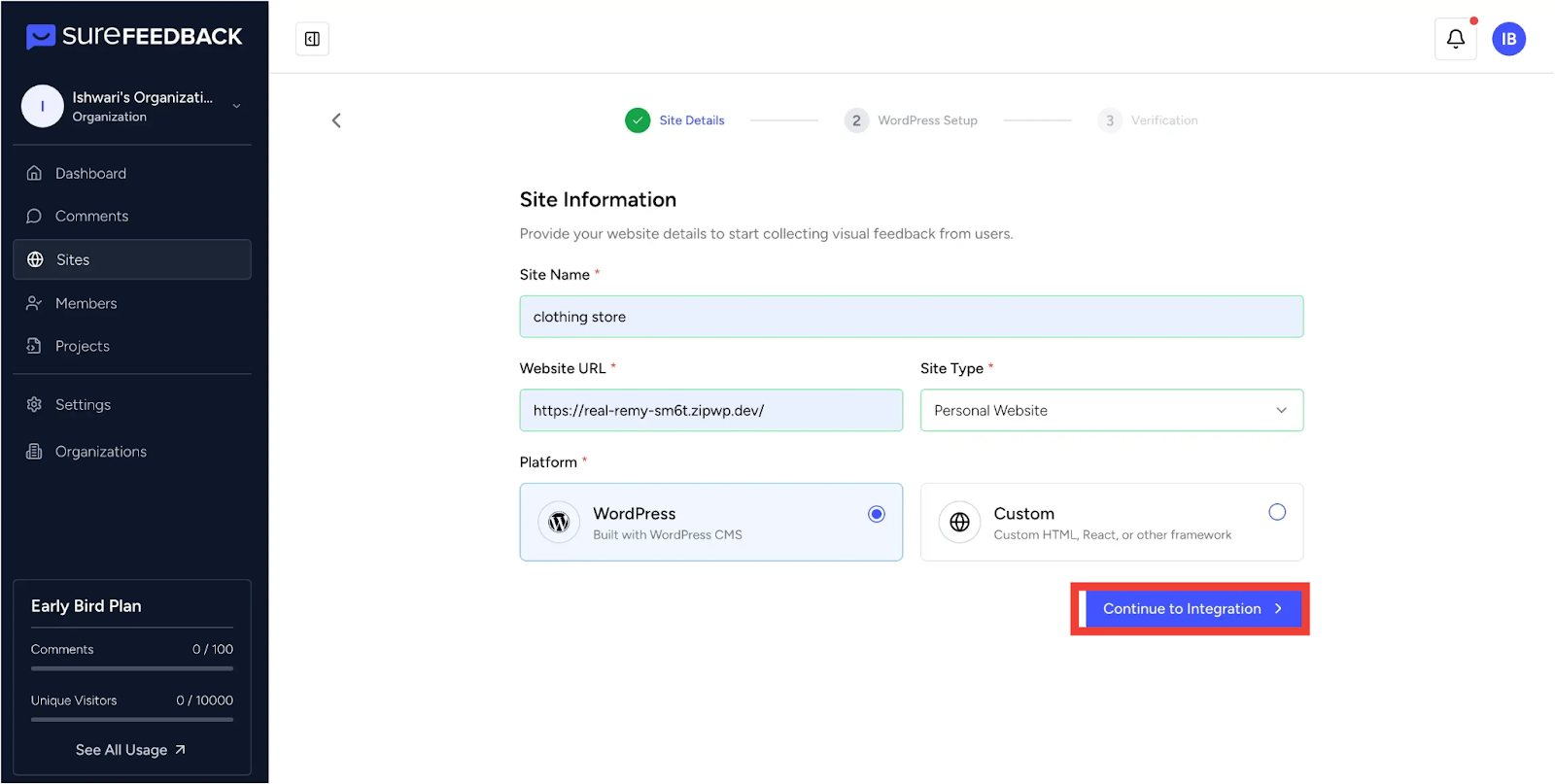Open the IB user avatar menu
The height and width of the screenshot is (784, 1555).
[x=1508, y=39]
